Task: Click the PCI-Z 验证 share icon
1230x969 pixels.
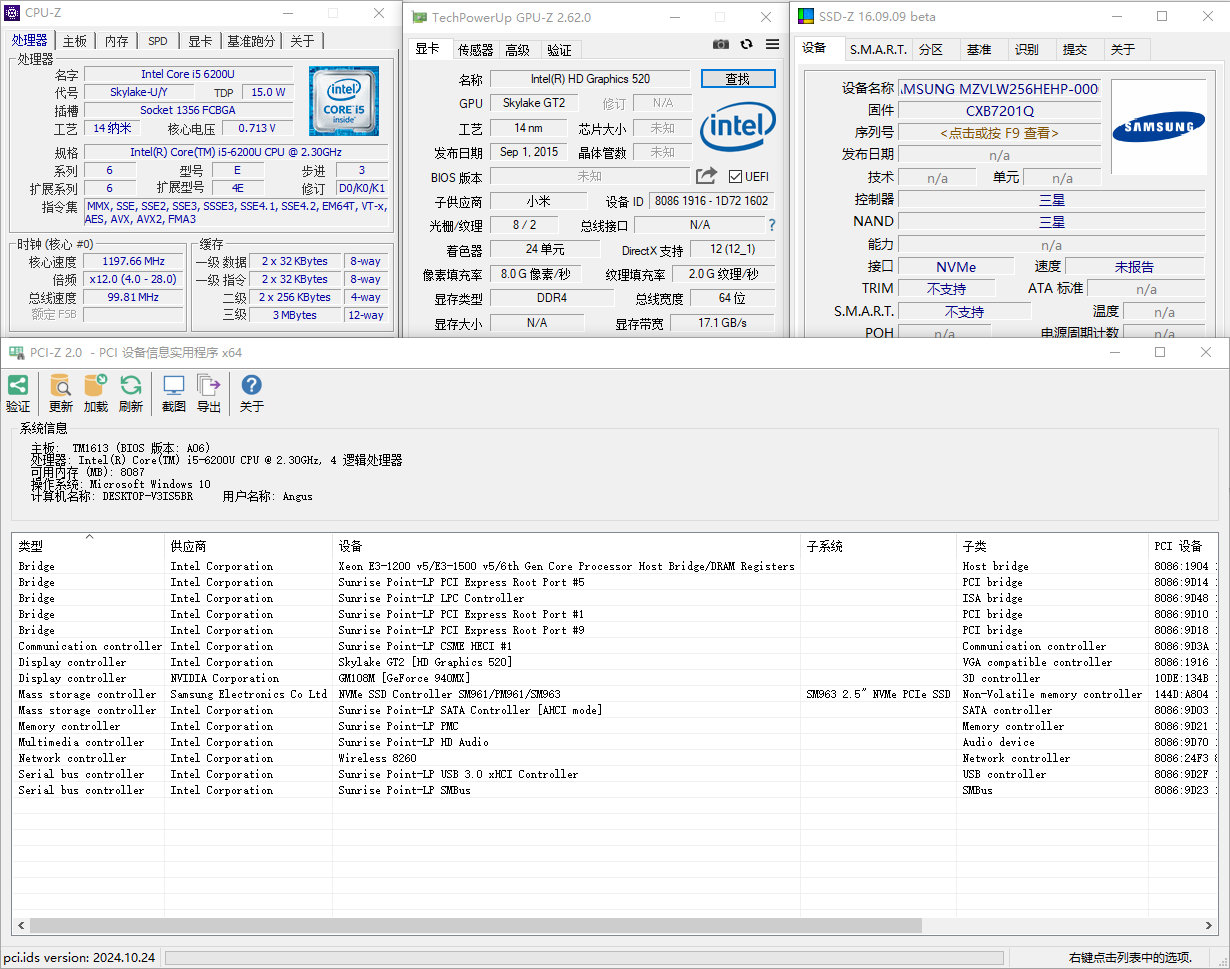Action: 18,385
